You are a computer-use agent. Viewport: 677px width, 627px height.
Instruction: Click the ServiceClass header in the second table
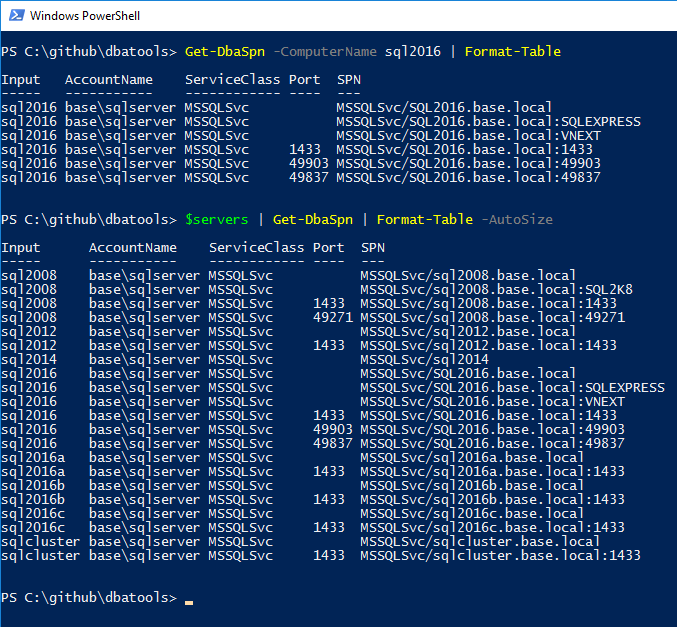(x=256, y=247)
